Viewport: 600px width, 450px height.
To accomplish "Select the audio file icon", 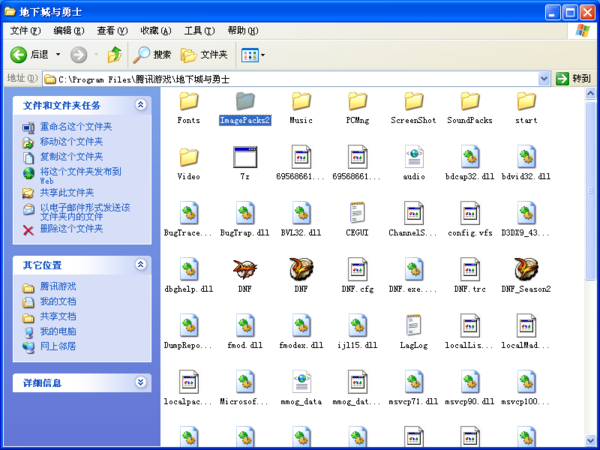I will 413,158.
